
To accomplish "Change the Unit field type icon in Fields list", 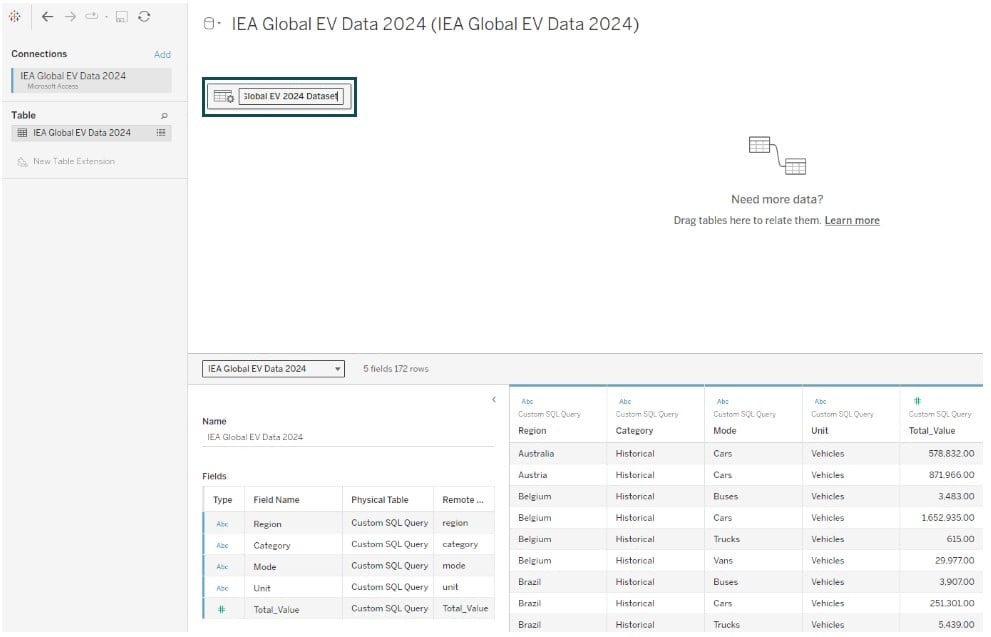I will (x=222, y=589).
